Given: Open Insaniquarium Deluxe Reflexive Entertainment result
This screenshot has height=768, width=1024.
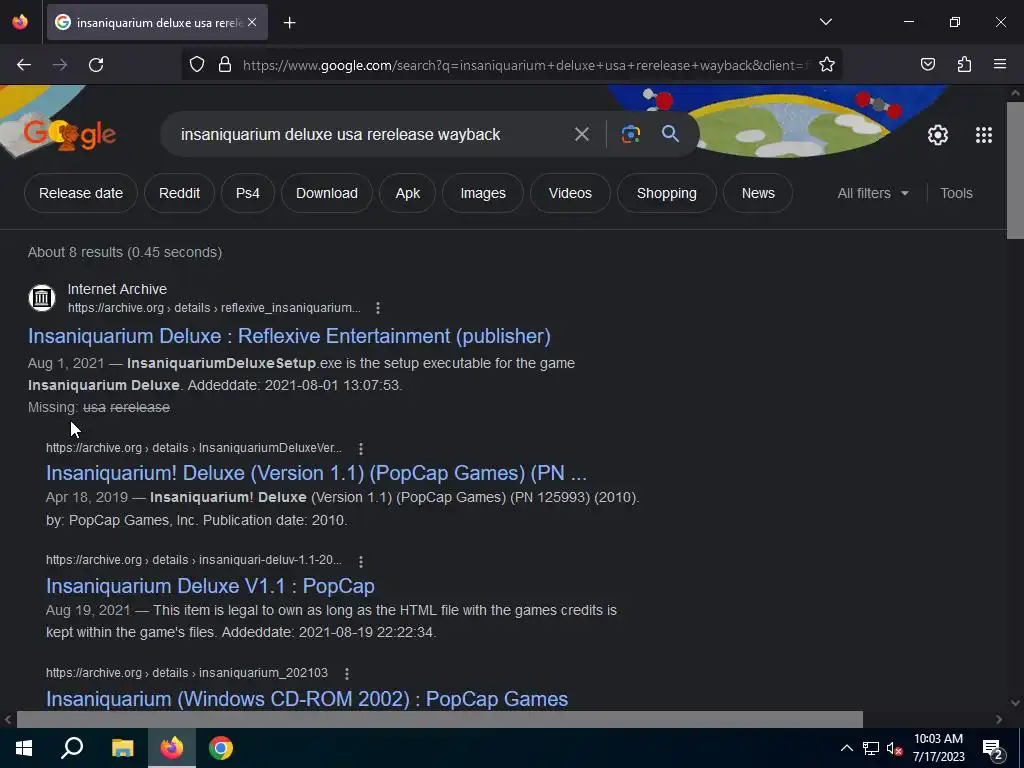Looking at the screenshot, I should coord(289,336).
